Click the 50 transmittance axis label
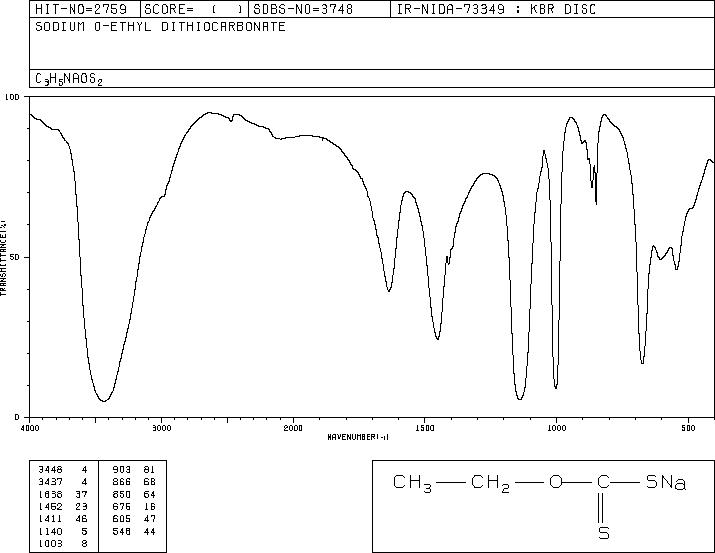The width and height of the screenshot is (715, 553). [x=16, y=257]
